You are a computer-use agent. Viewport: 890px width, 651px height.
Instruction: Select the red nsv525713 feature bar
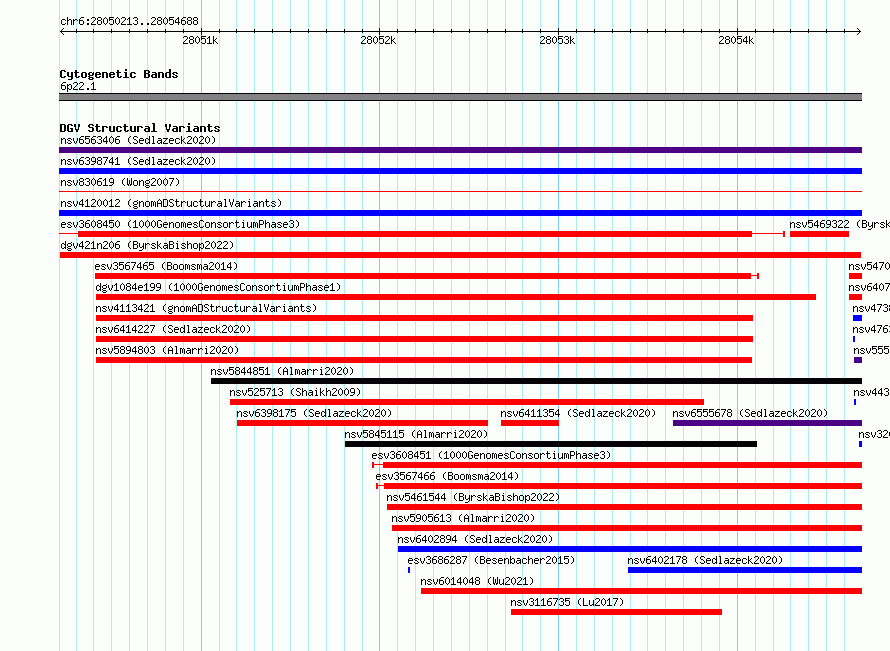pos(467,402)
